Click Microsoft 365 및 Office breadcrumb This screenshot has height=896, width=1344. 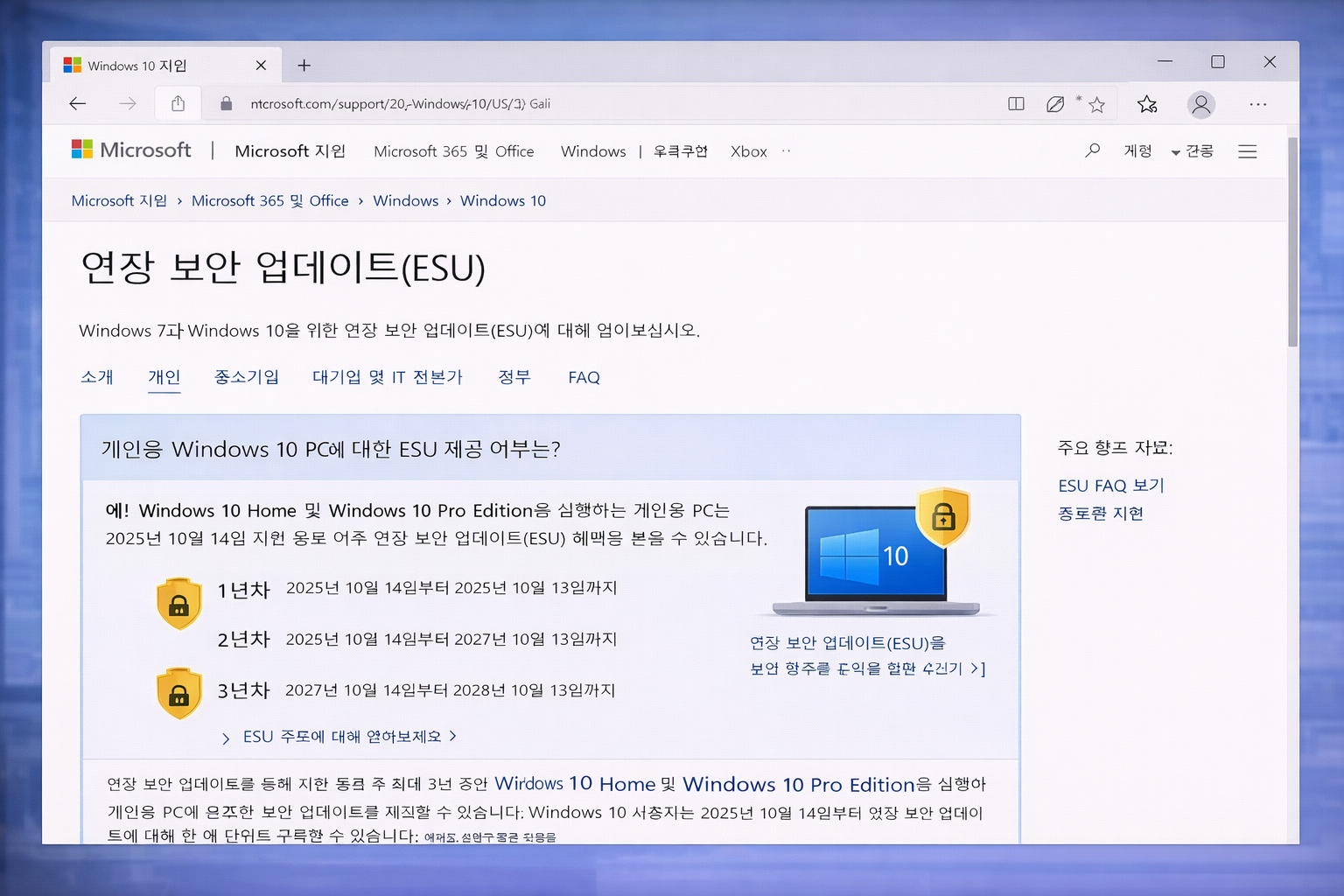tap(269, 200)
